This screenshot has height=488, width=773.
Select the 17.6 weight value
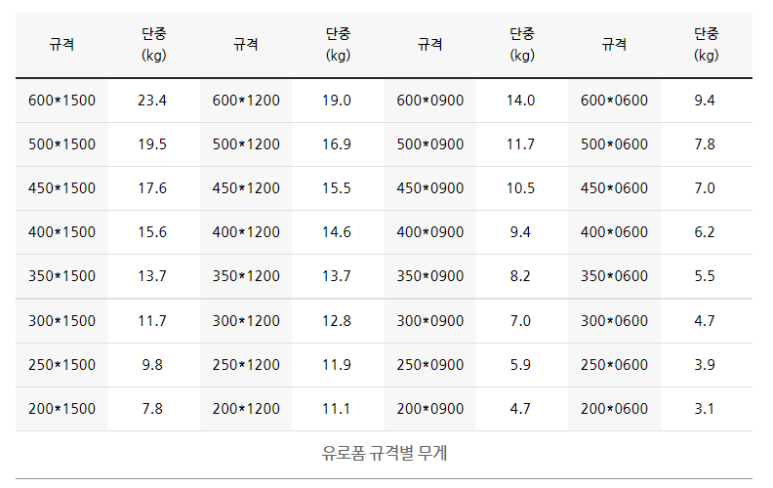coord(152,188)
